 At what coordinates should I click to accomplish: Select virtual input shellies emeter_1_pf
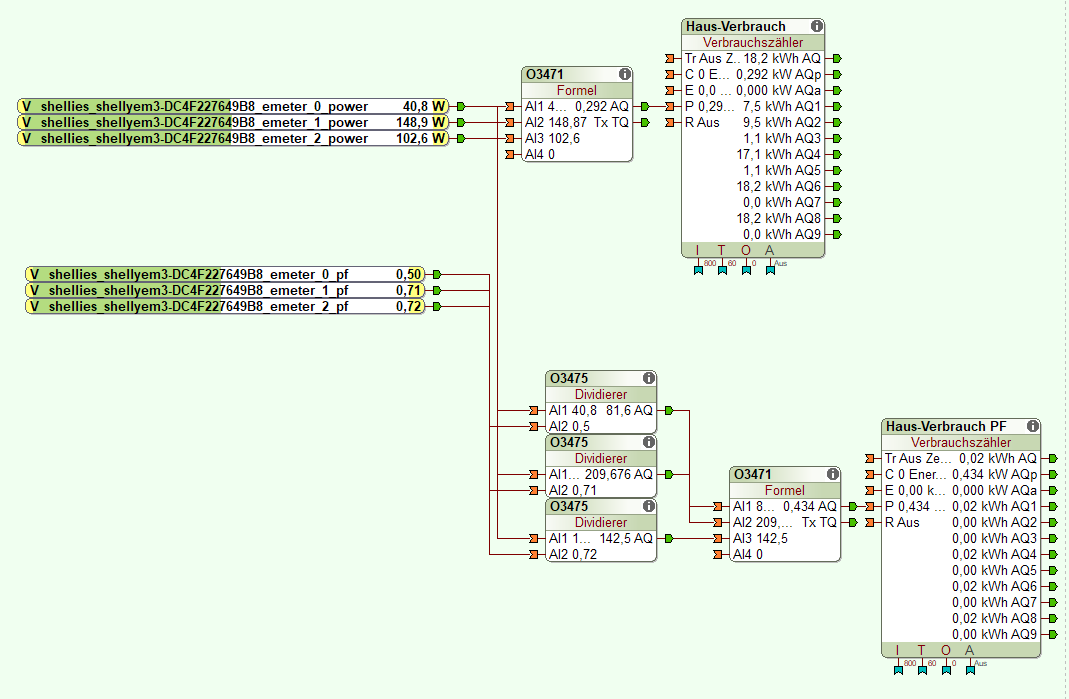225,291
